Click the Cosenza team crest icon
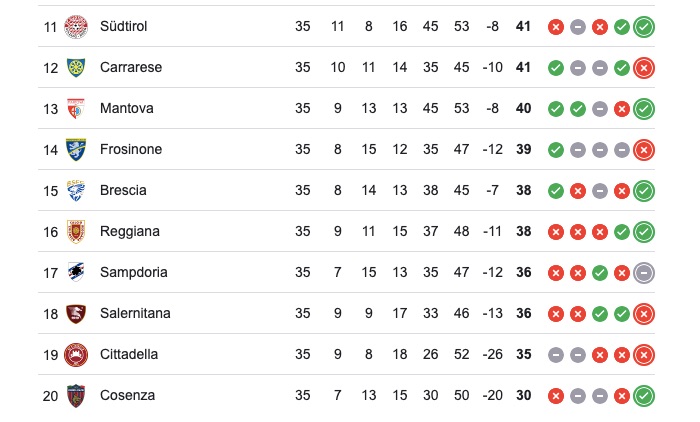700x422 pixels. [75, 395]
